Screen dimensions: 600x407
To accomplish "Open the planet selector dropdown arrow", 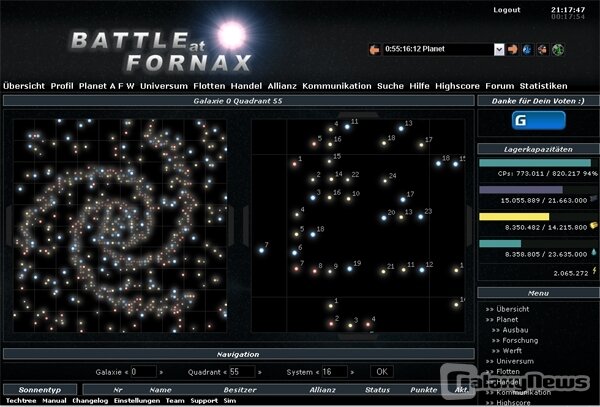I will click(x=499, y=49).
